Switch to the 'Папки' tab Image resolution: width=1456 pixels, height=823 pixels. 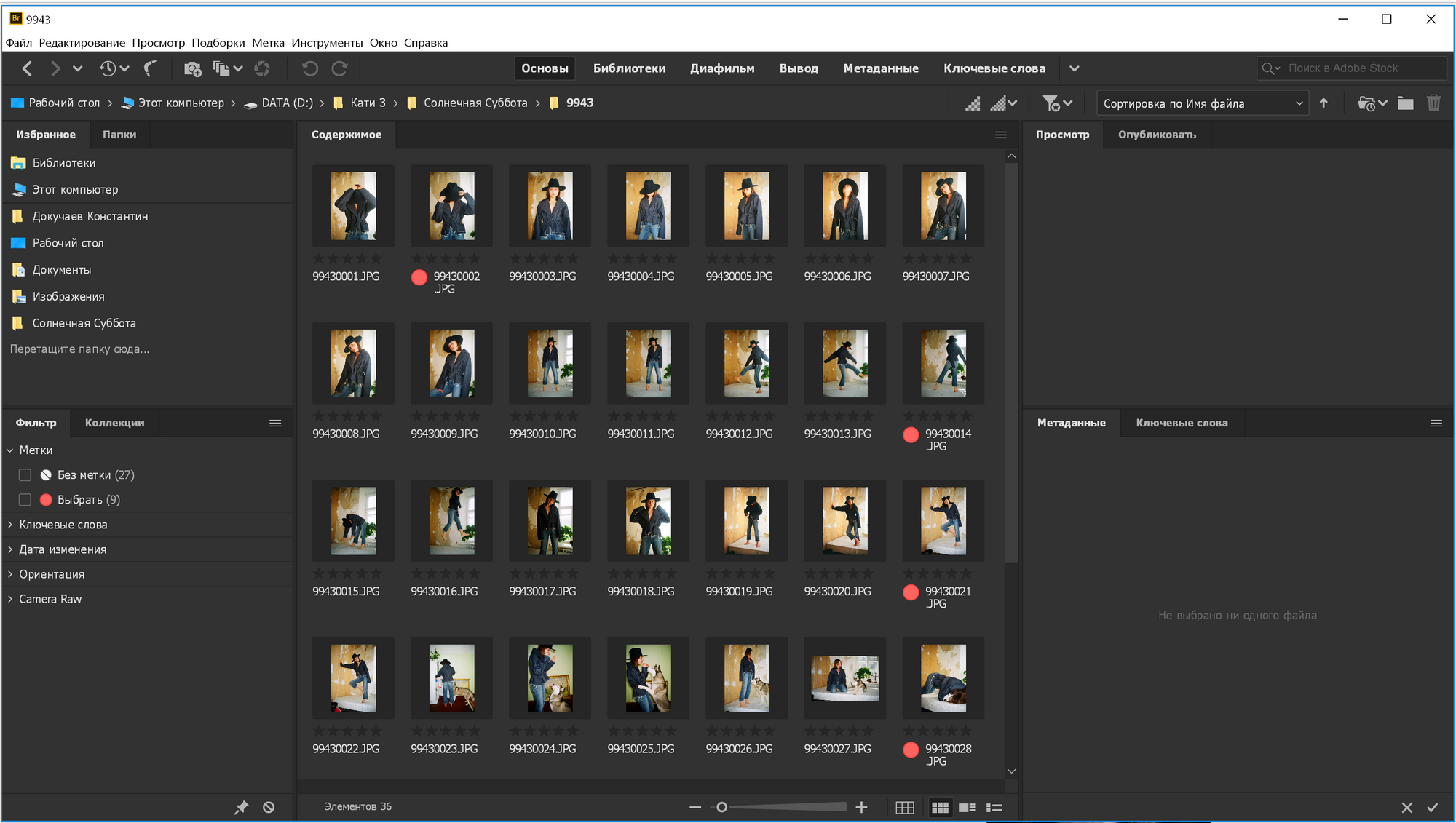[x=119, y=135]
